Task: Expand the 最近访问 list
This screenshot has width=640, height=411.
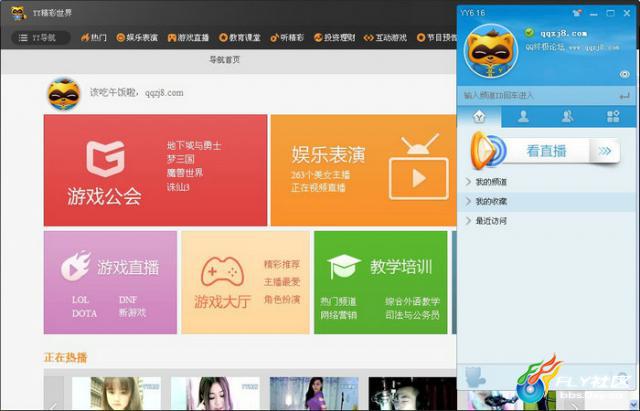Action: (x=547, y=221)
